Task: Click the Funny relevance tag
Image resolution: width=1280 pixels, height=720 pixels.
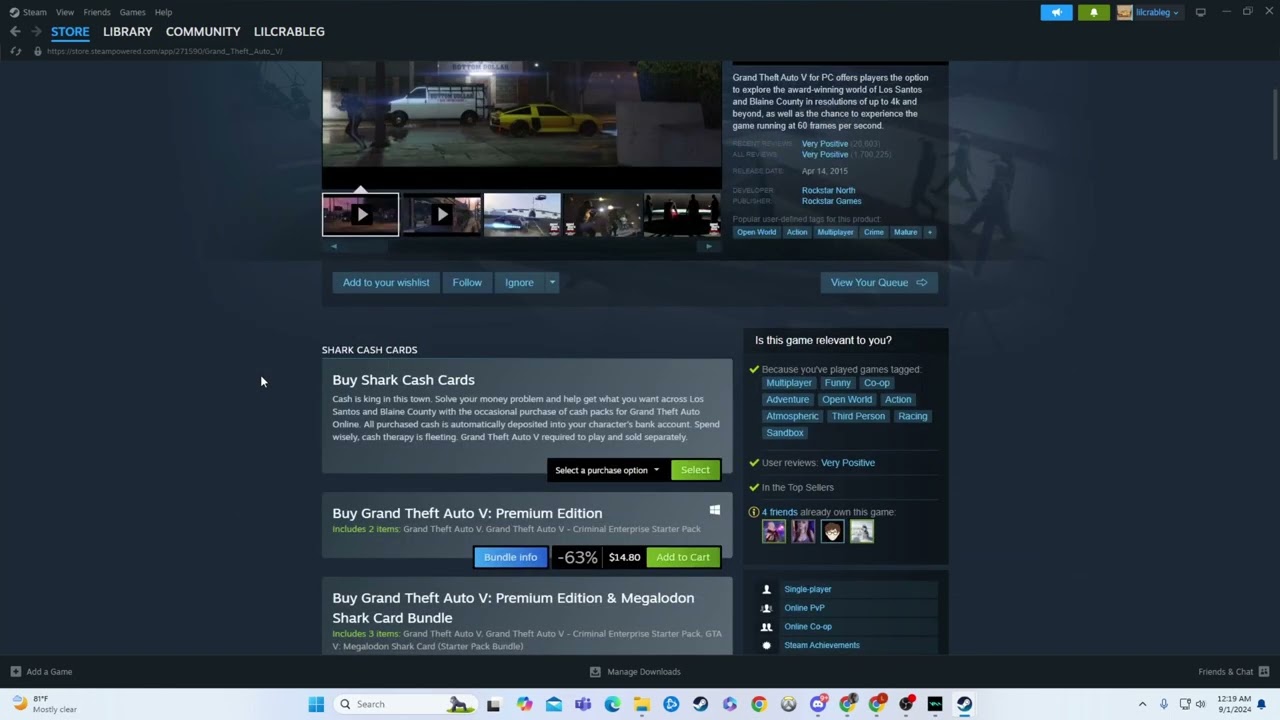Action: pyautogui.click(x=838, y=383)
